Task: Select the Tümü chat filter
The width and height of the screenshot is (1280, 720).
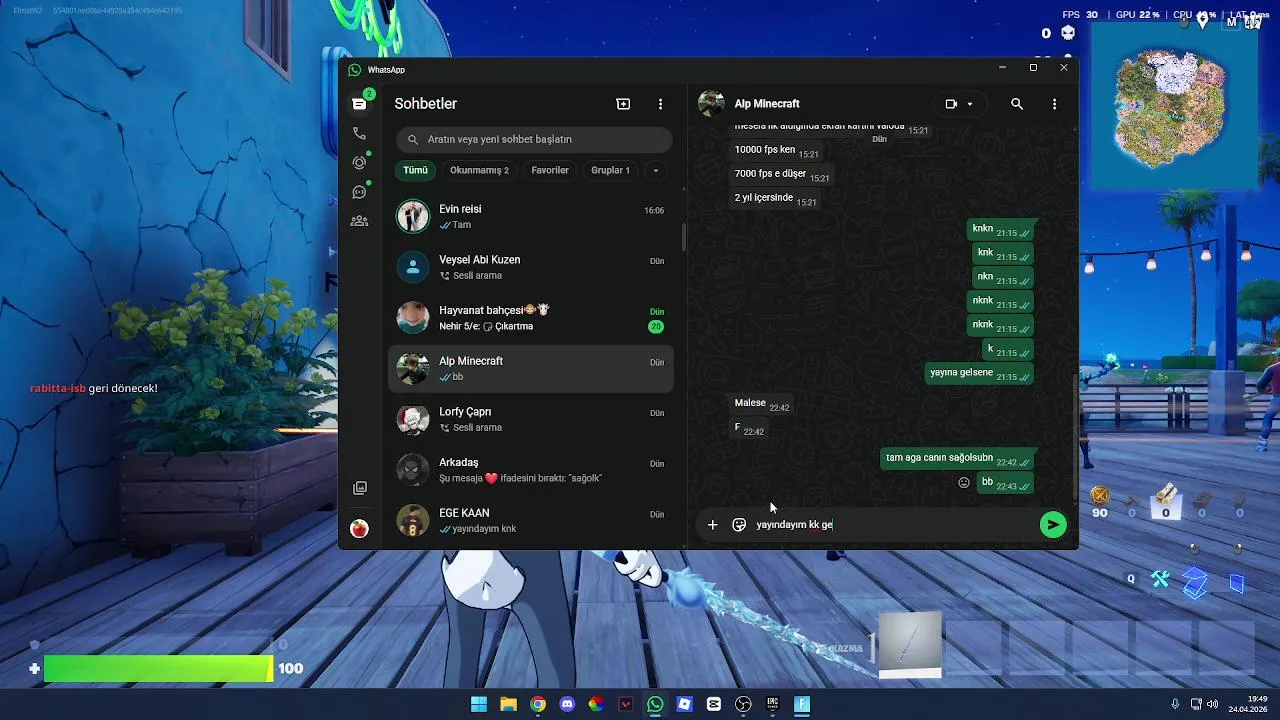Action: [415, 170]
